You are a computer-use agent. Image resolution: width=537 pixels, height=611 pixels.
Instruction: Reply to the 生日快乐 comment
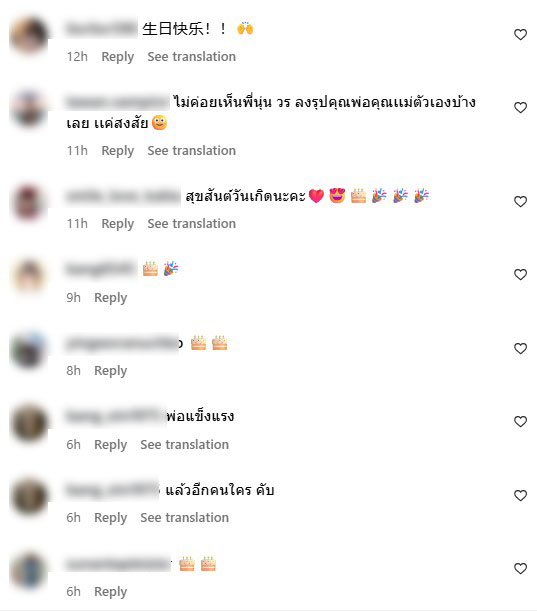point(117,57)
